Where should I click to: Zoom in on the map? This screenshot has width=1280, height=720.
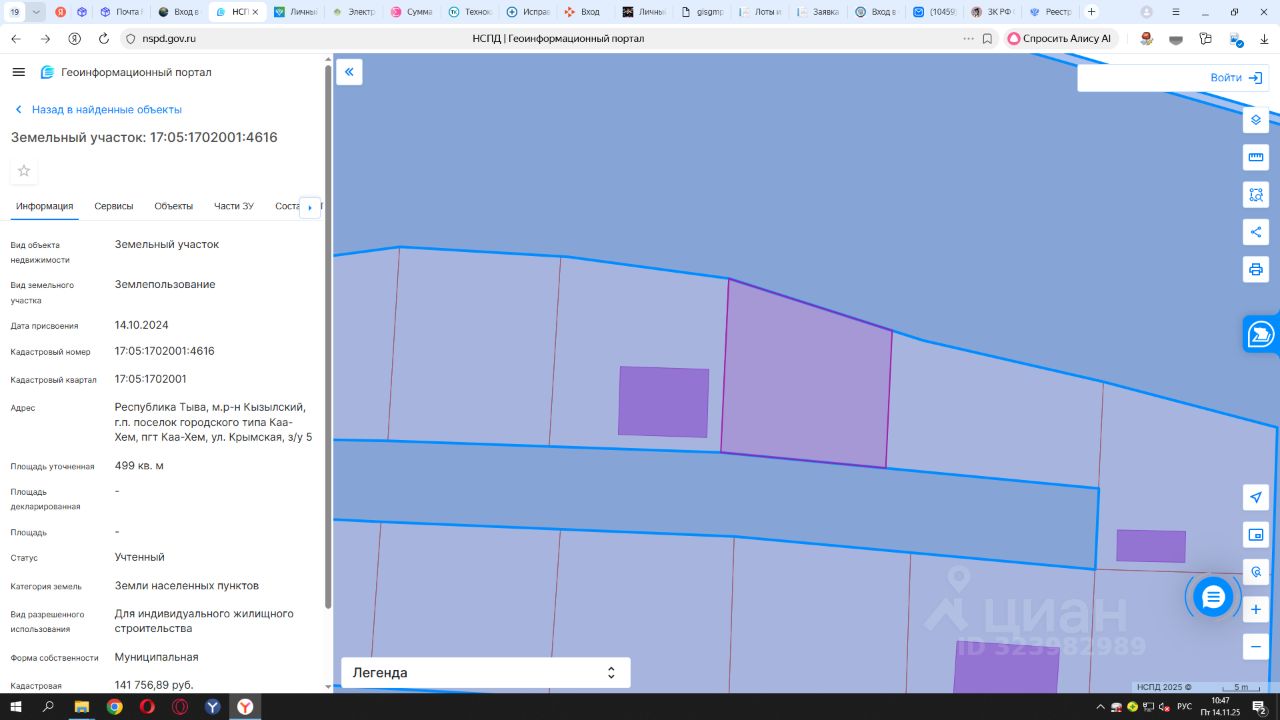coord(1256,609)
